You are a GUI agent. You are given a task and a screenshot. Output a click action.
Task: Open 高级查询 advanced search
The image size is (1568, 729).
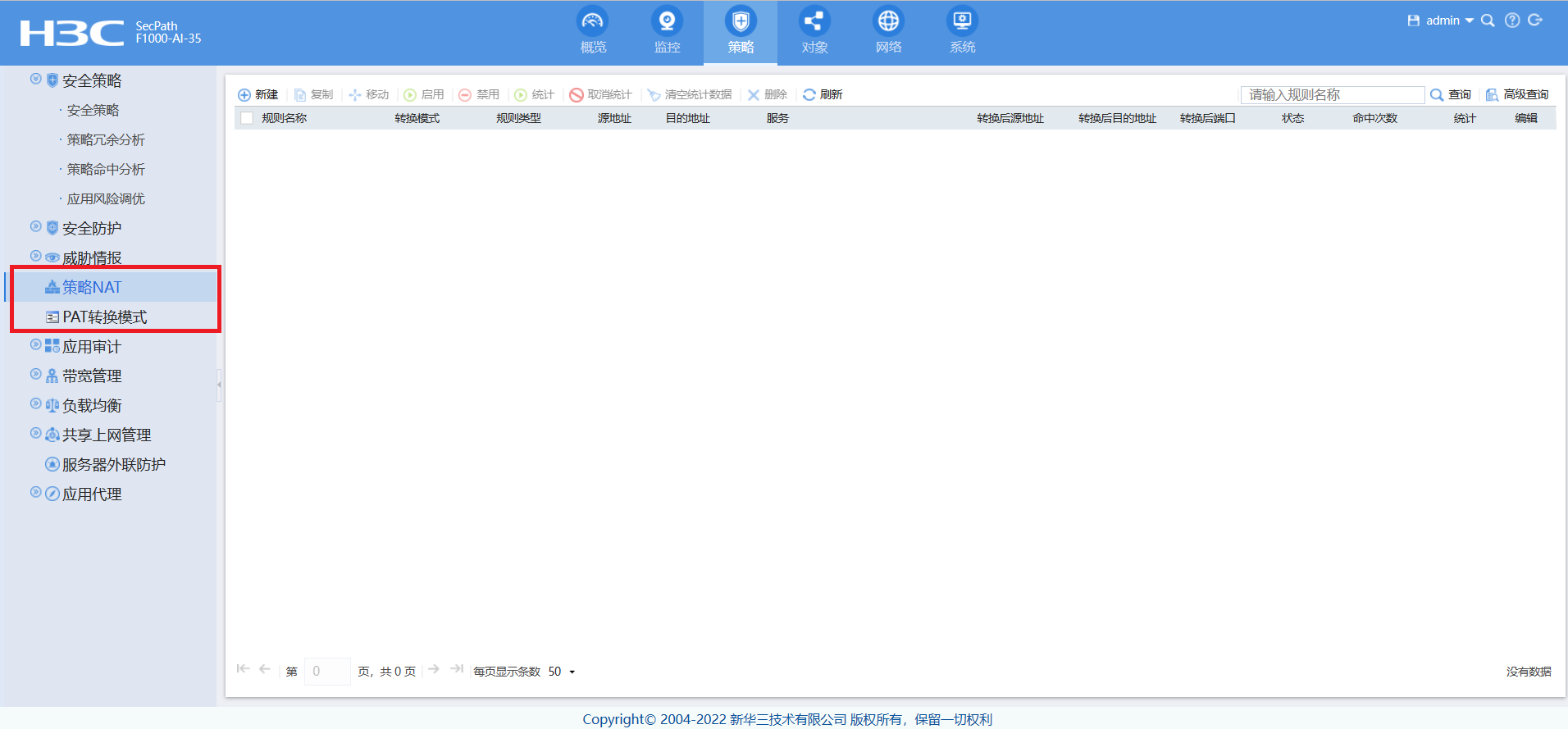click(x=1517, y=95)
